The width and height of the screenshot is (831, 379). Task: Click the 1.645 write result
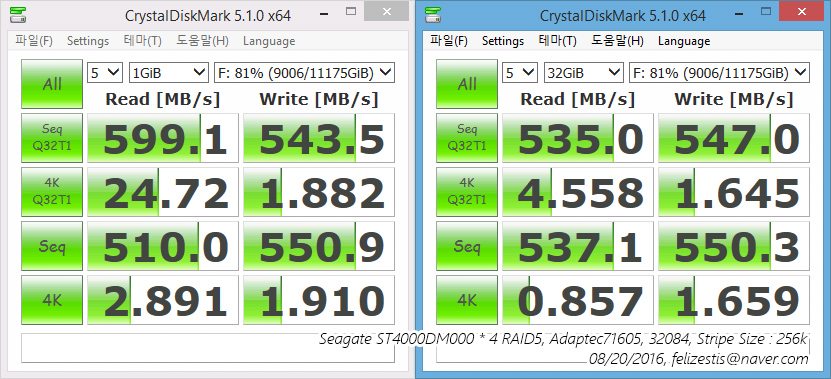point(734,192)
